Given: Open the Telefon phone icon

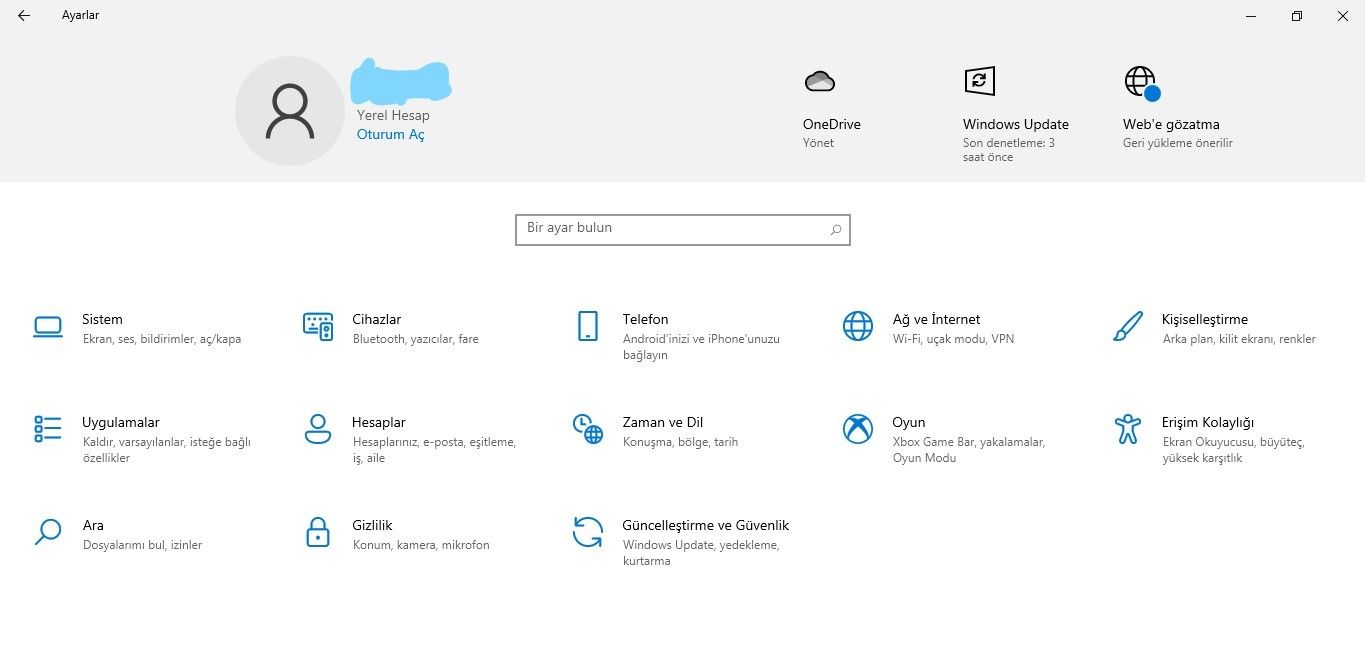Looking at the screenshot, I should (x=588, y=326).
